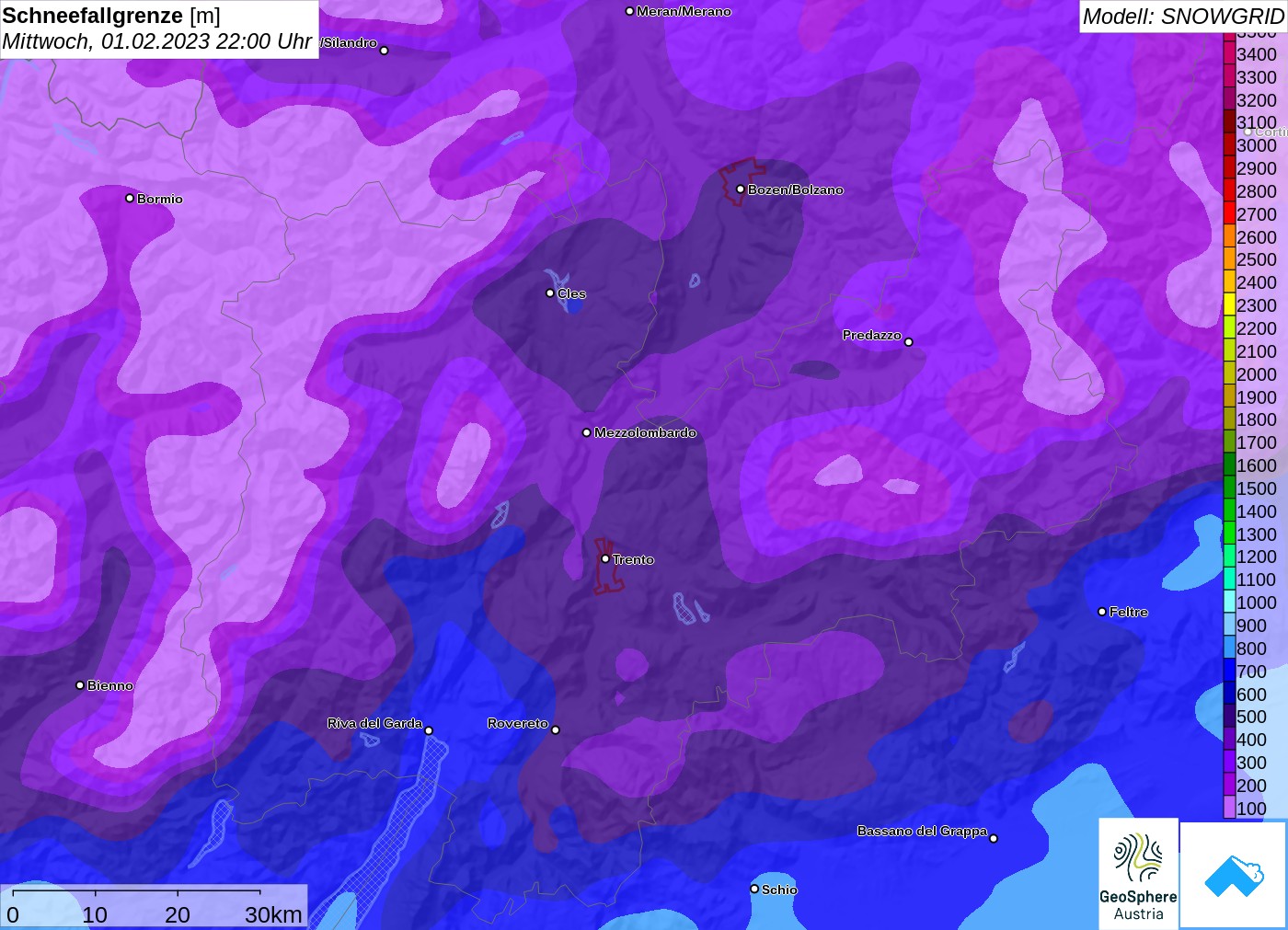The width and height of the screenshot is (1288, 930).
Task: Click the date 'Mittwoch, 01.02.2023 22:00 Uhr'
Action: pyautogui.click(x=157, y=41)
